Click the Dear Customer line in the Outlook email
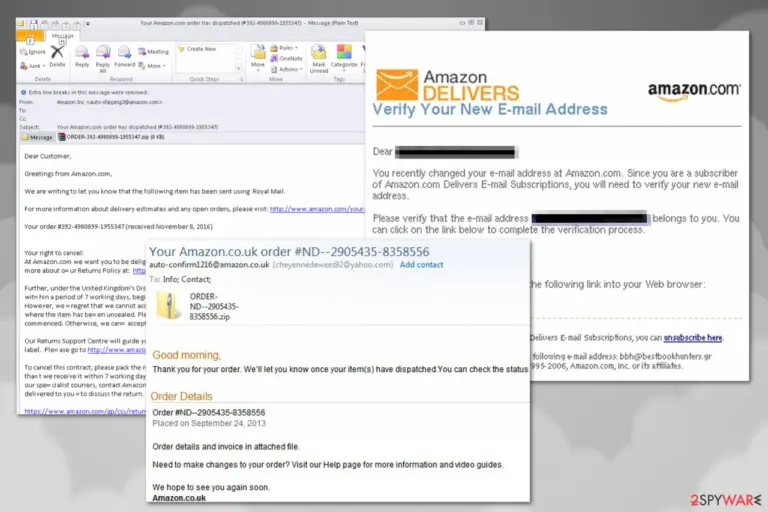The width and height of the screenshot is (768, 512). click(x=48, y=156)
